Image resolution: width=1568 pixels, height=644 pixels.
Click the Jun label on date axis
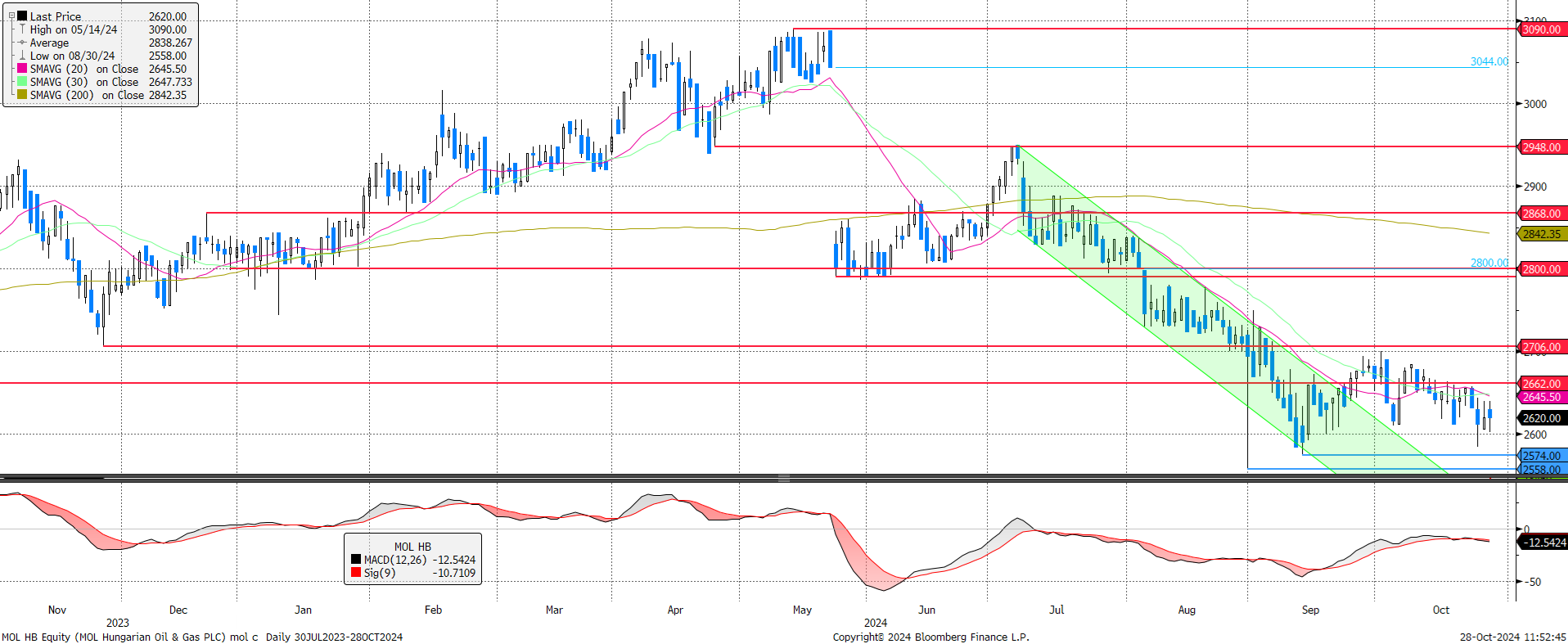pos(926,610)
